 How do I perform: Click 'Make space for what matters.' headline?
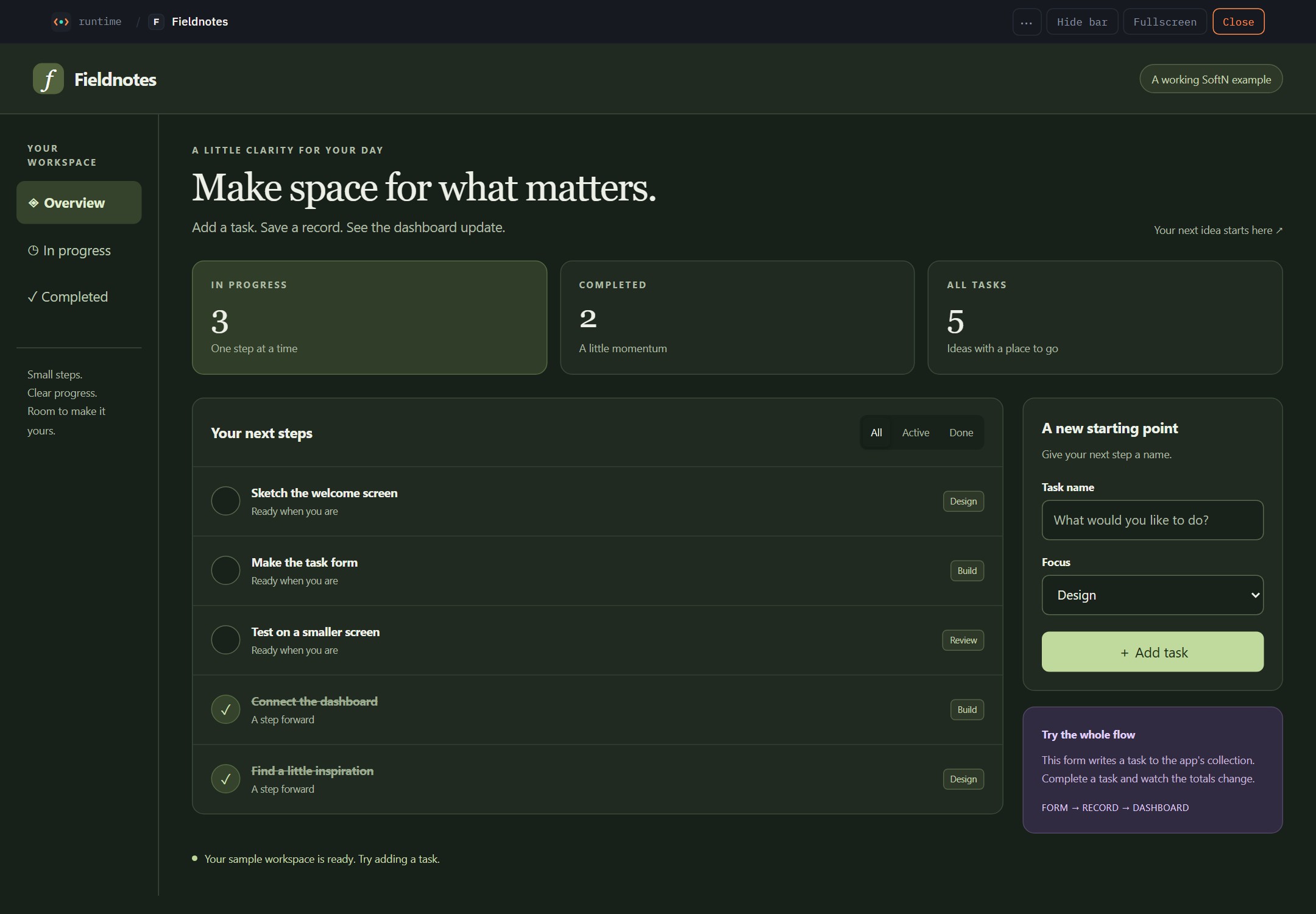(424, 188)
